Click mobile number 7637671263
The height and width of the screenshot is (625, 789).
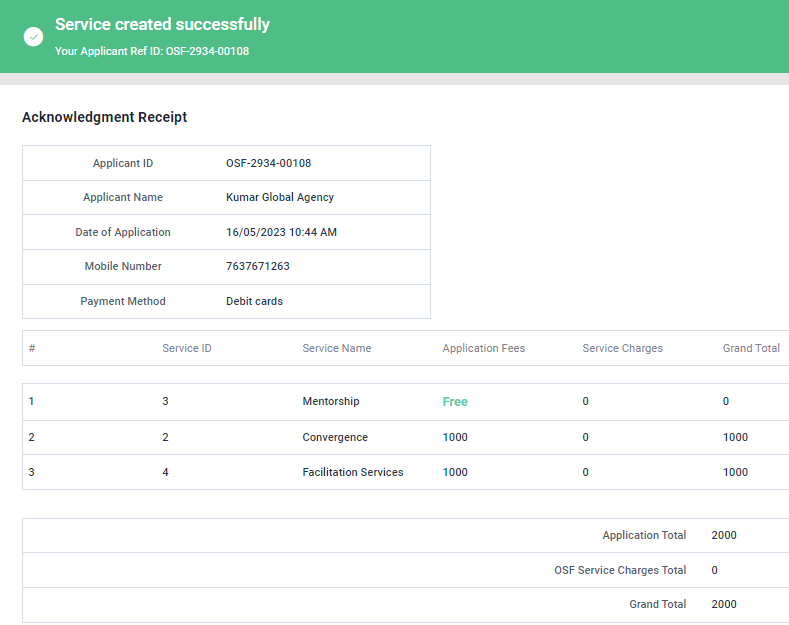pyautogui.click(x=258, y=266)
